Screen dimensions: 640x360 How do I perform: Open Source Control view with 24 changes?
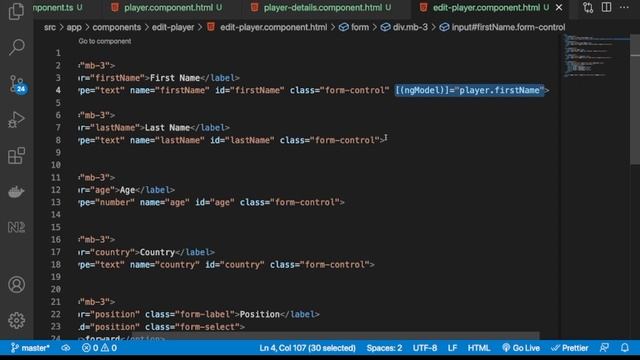[x=17, y=84]
